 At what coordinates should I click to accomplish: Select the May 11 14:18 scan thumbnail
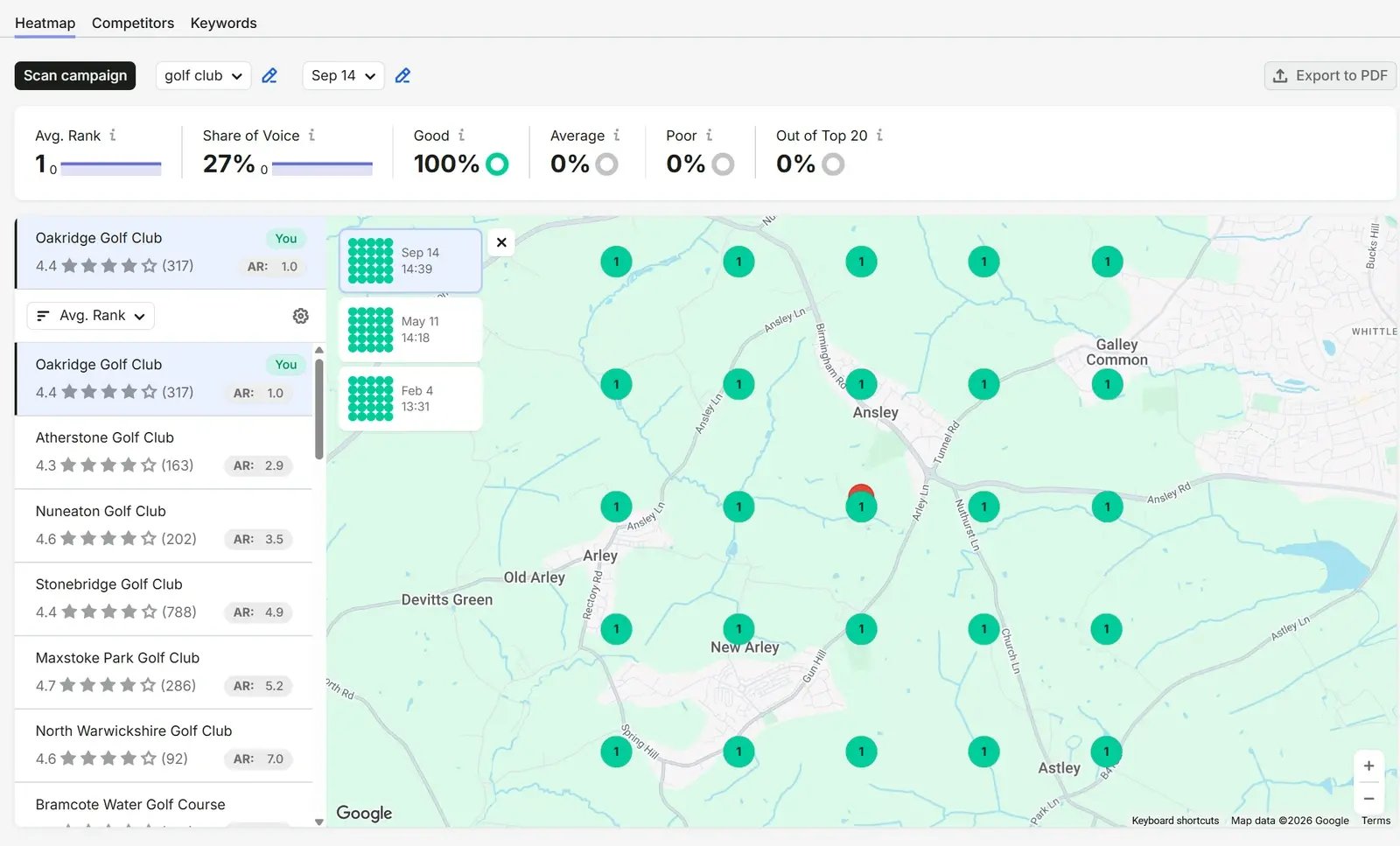pos(410,330)
